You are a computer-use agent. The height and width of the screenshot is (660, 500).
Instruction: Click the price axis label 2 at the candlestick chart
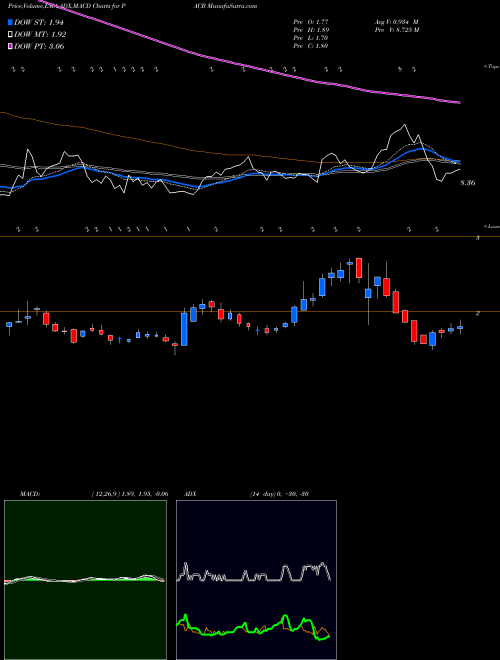(x=478, y=314)
